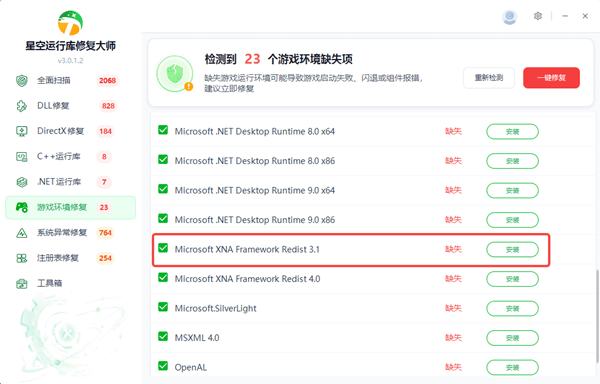Toggle the Microsoft.SilverLight checkbox
The image size is (600, 384).
(163, 307)
